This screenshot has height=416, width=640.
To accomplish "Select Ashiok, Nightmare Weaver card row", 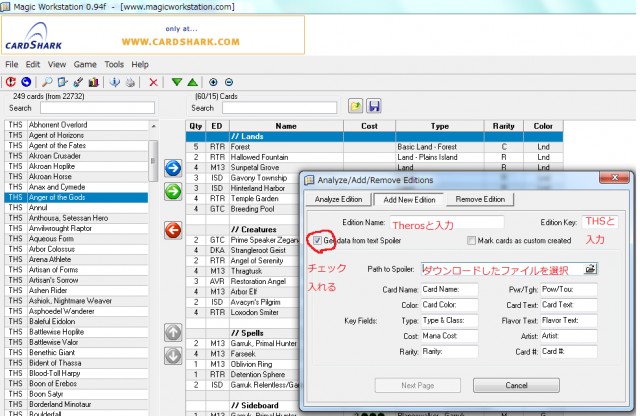I will pos(77,301).
